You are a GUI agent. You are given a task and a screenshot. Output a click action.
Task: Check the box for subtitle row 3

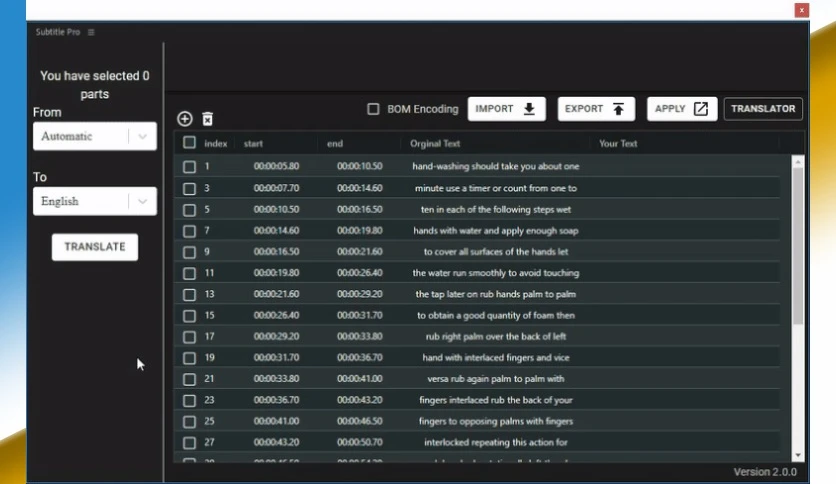pos(189,189)
